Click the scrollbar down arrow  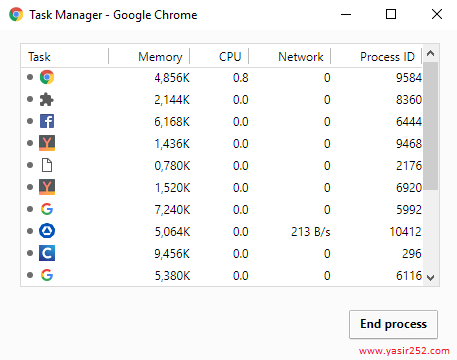tap(431, 277)
